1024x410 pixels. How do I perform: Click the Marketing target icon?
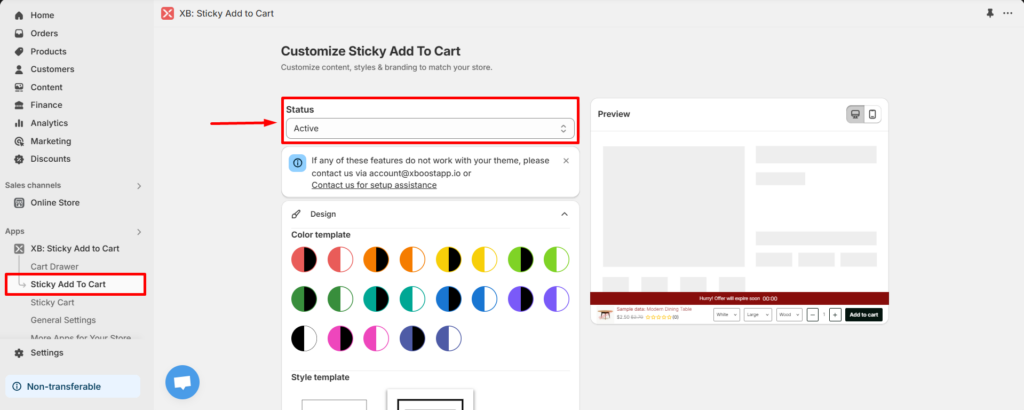coord(19,141)
